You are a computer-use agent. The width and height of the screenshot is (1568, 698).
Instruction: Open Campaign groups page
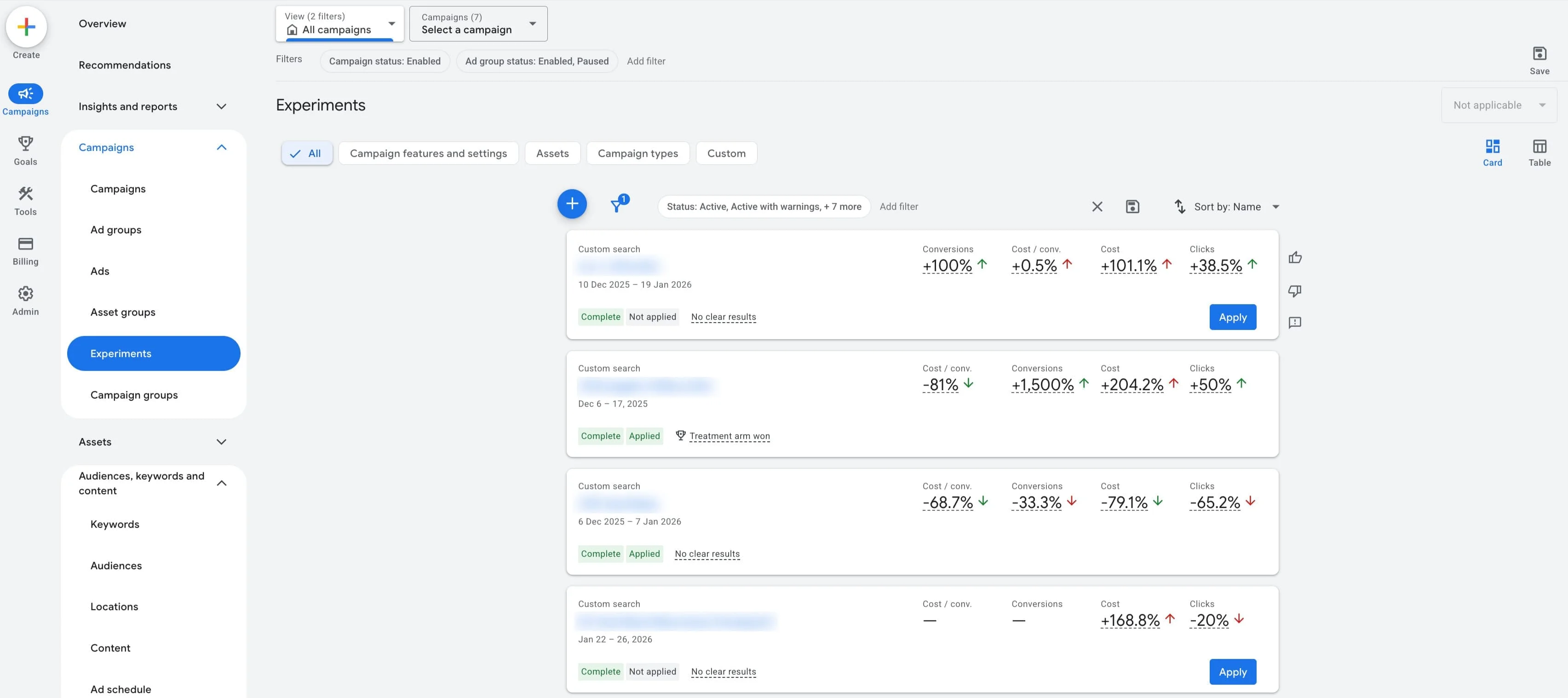(134, 395)
